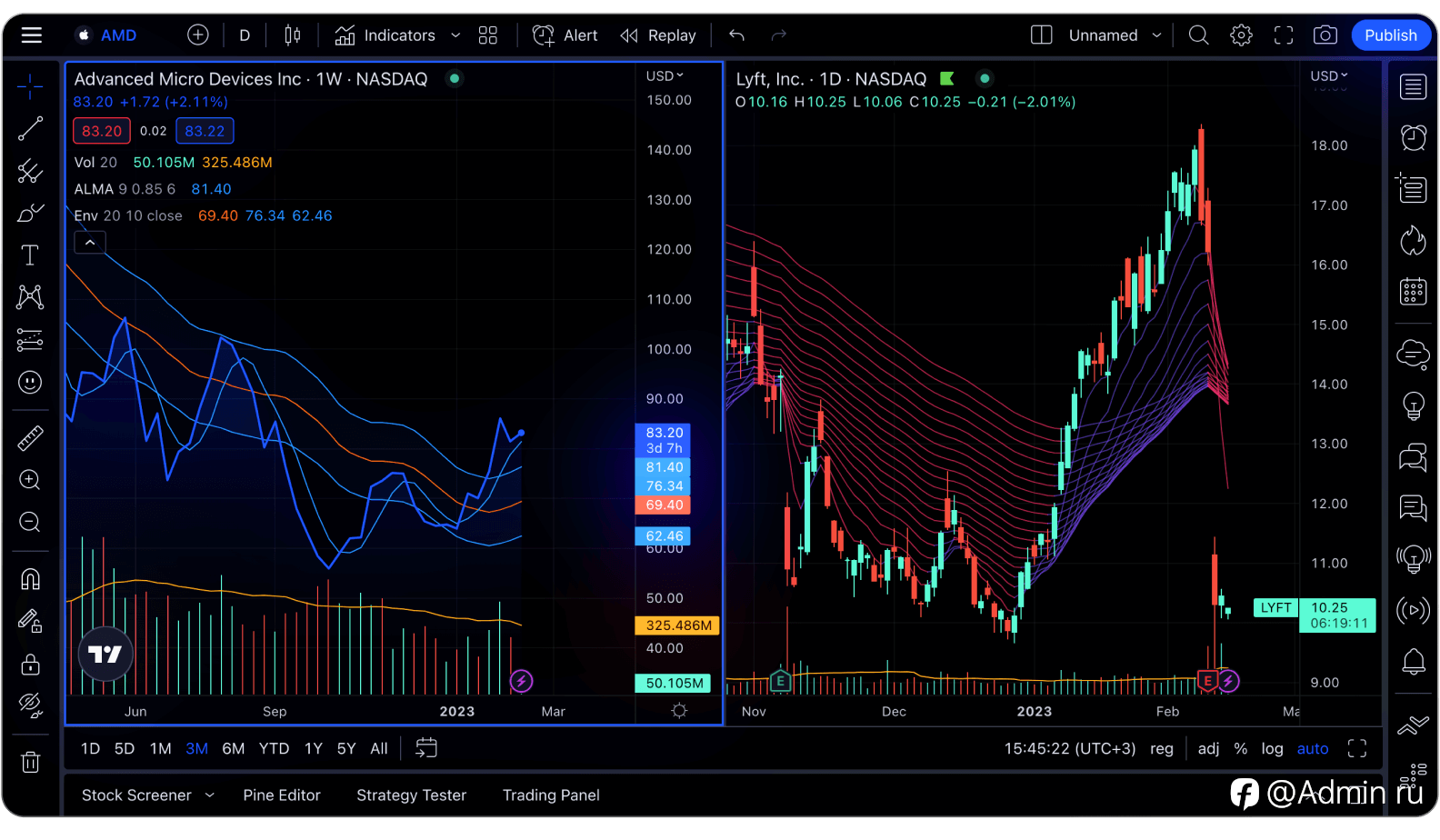Maximize chart with bottom-right brackets icon
1440x840 pixels.
tap(1357, 748)
